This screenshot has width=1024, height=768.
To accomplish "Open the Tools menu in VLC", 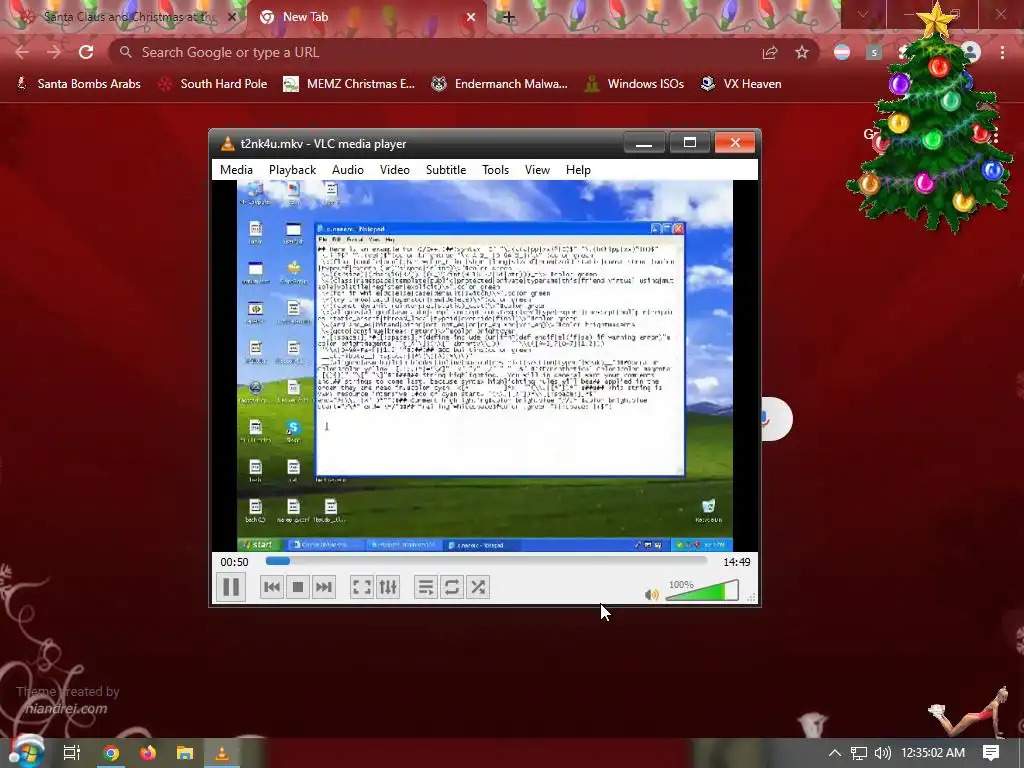I will pyautogui.click(x=496, y=170).
